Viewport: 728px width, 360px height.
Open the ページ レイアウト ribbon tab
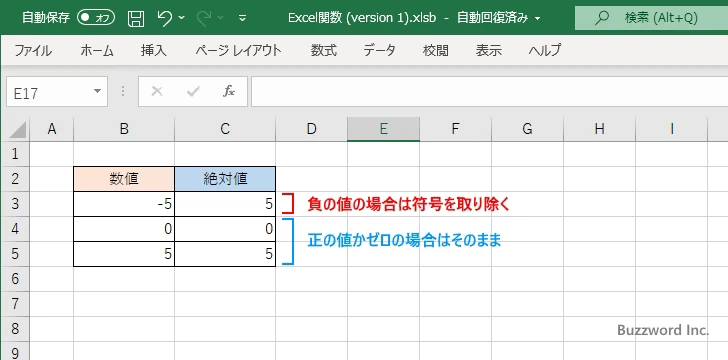pos(238,50)
